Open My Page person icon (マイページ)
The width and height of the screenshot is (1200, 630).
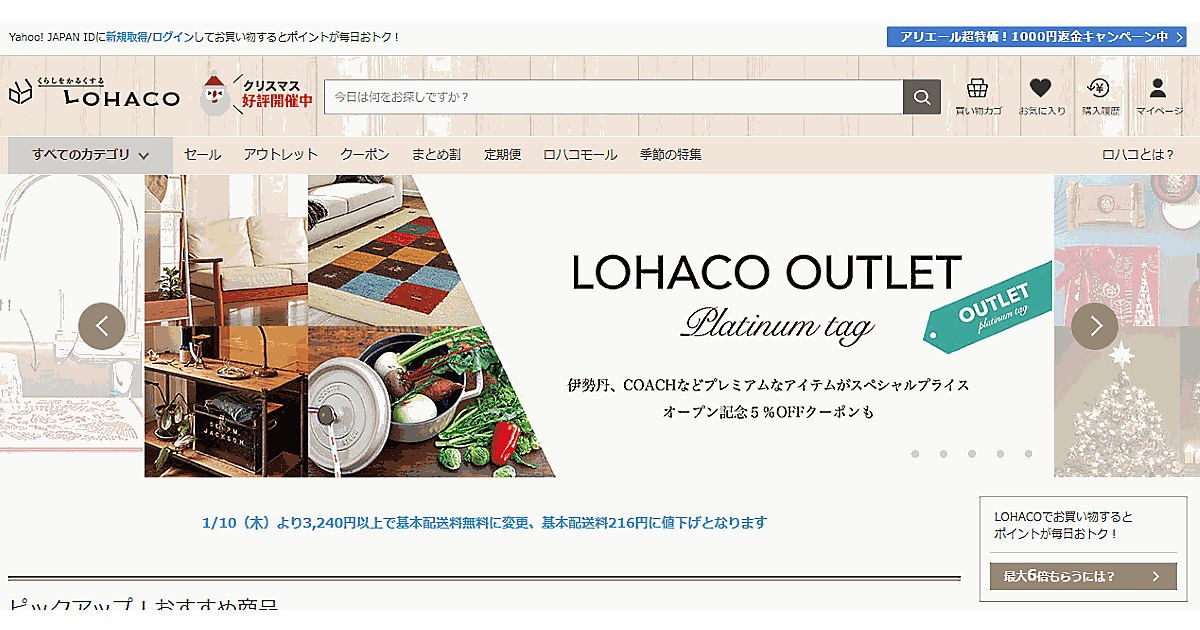coord(1158,96)
